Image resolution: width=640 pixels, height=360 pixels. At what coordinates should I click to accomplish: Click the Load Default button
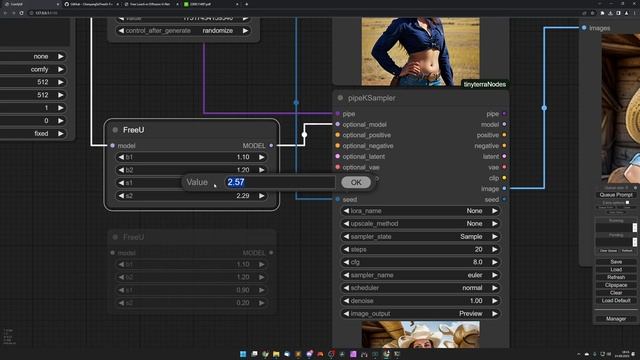[616, 300]
